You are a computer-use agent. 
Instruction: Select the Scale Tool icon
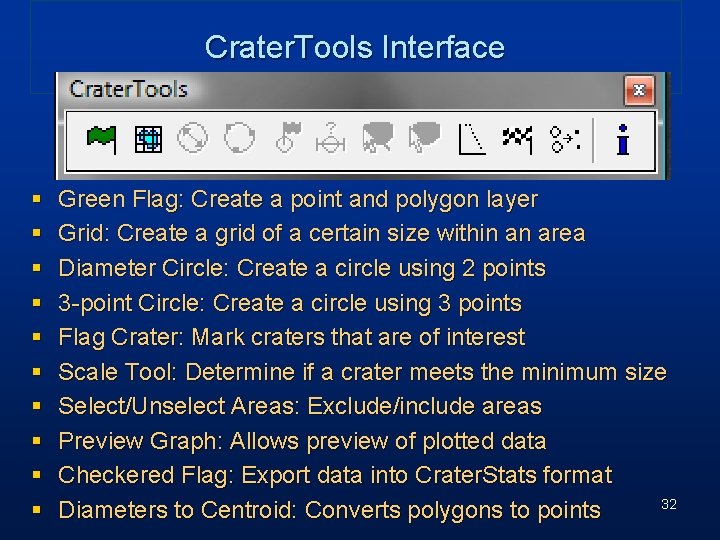331,137
